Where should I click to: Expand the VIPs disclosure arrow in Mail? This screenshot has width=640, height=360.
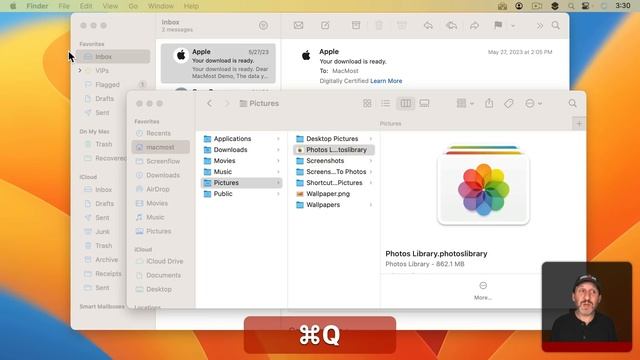point(80,70)
